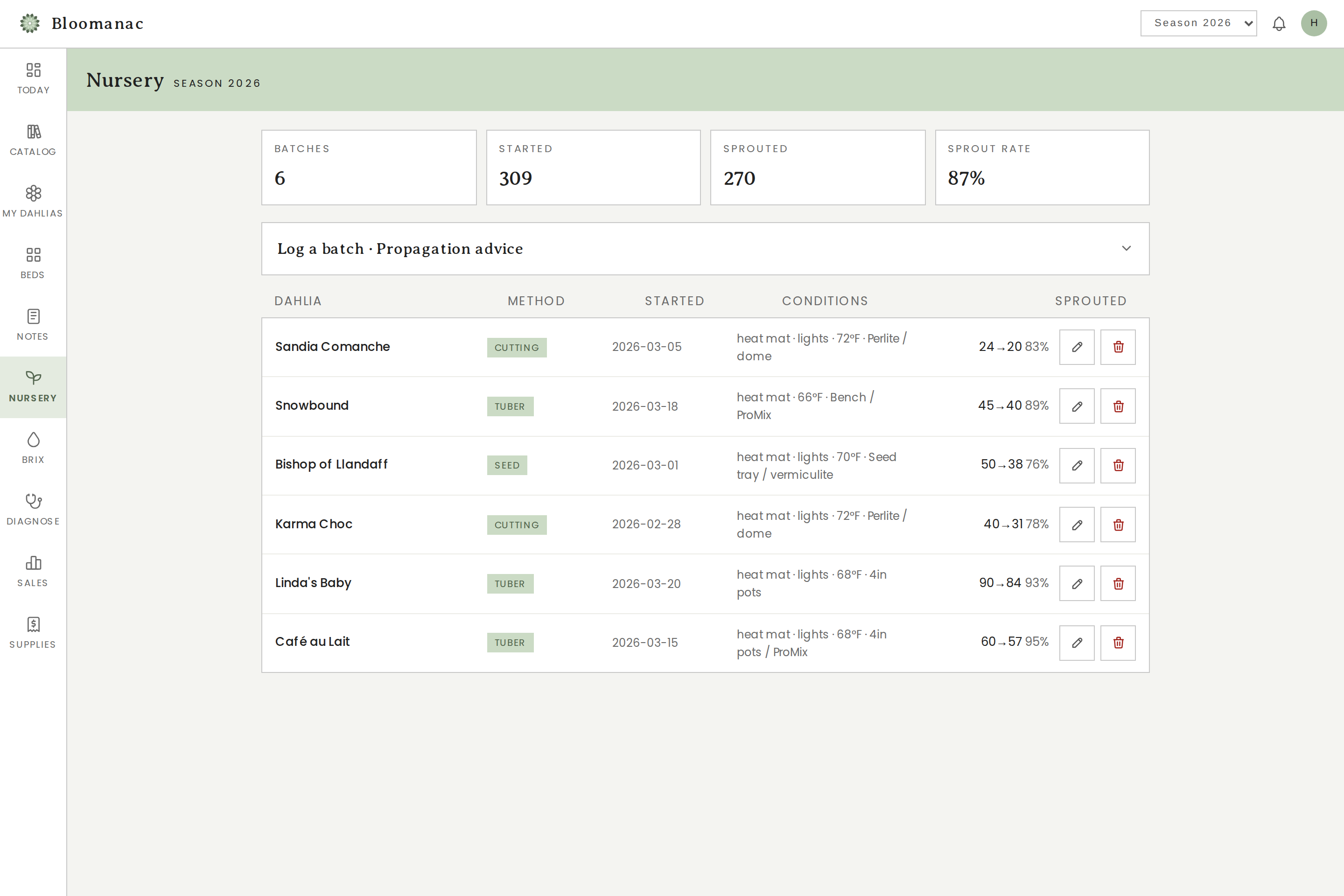This screenshot has height=896, width=1344.
Task: Click Log a batch · Propagation advice heading
Action: click(400, 249)
